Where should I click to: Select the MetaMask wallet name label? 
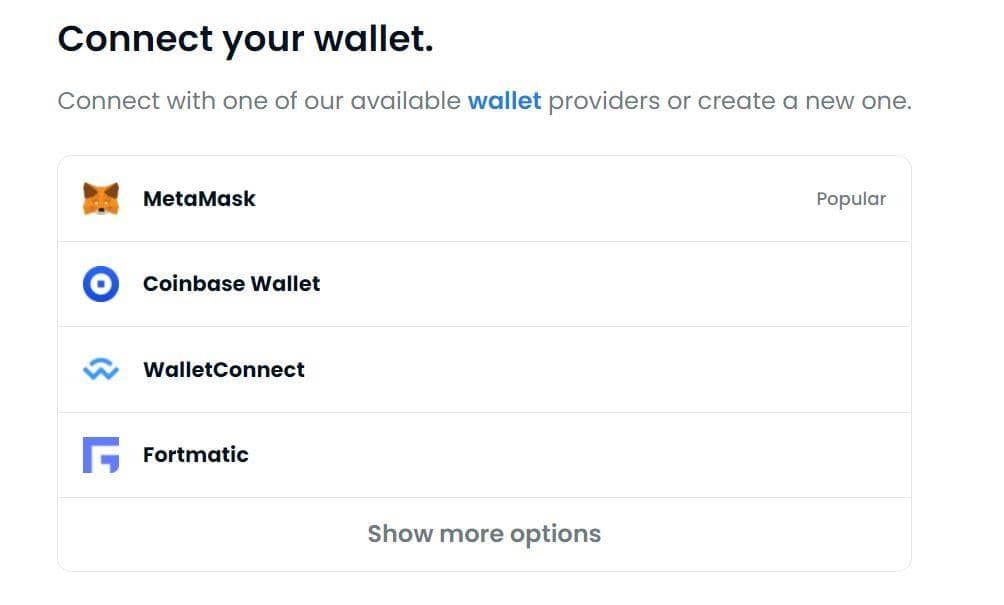(x=199, y=199)
